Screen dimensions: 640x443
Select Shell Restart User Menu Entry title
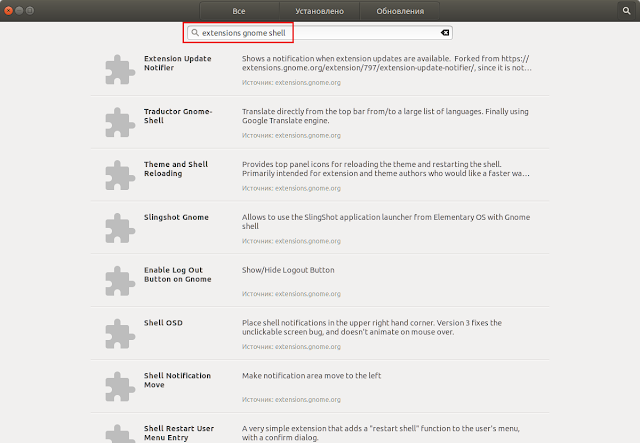click(x=179, y=433)
